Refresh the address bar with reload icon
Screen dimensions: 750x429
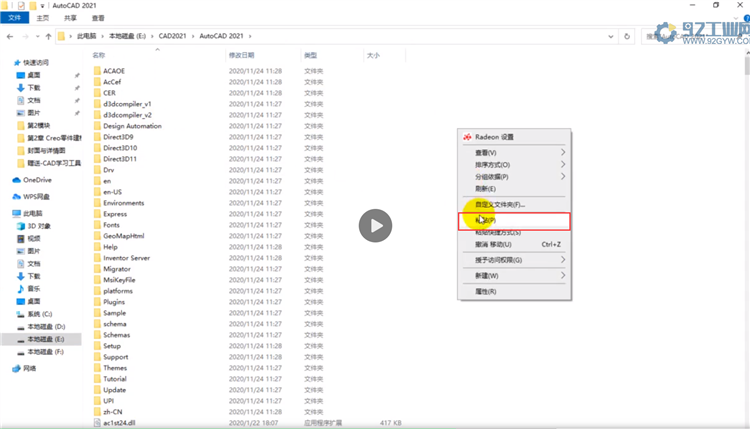(627, 36)
